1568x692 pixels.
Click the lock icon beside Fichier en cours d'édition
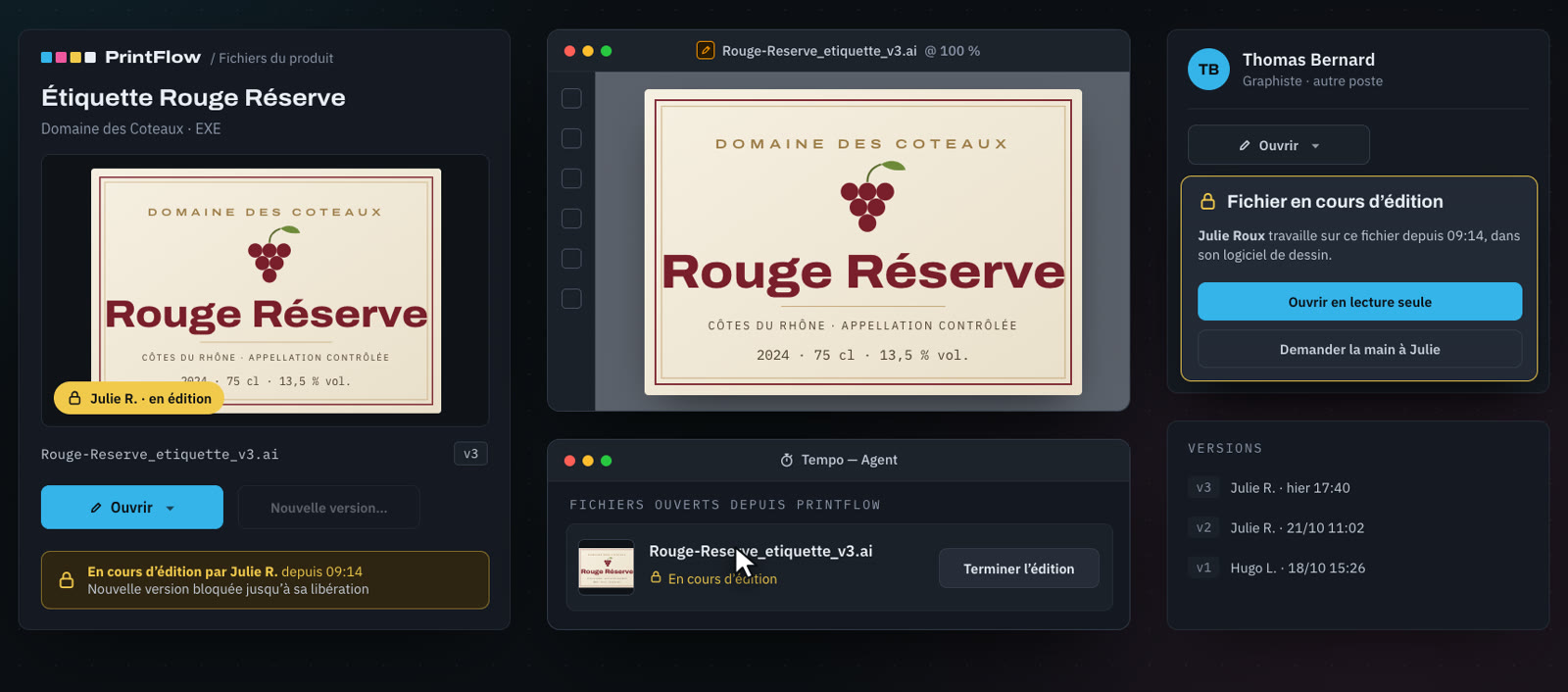1208,202
